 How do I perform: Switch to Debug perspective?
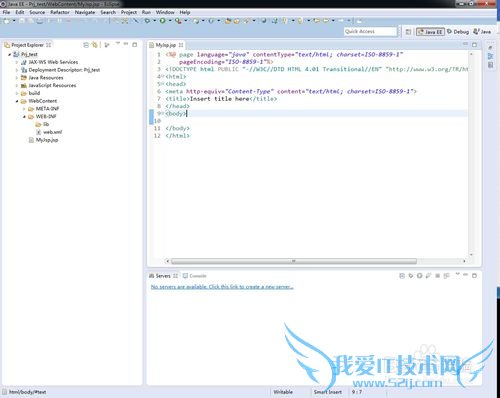[x=458, y=32]
